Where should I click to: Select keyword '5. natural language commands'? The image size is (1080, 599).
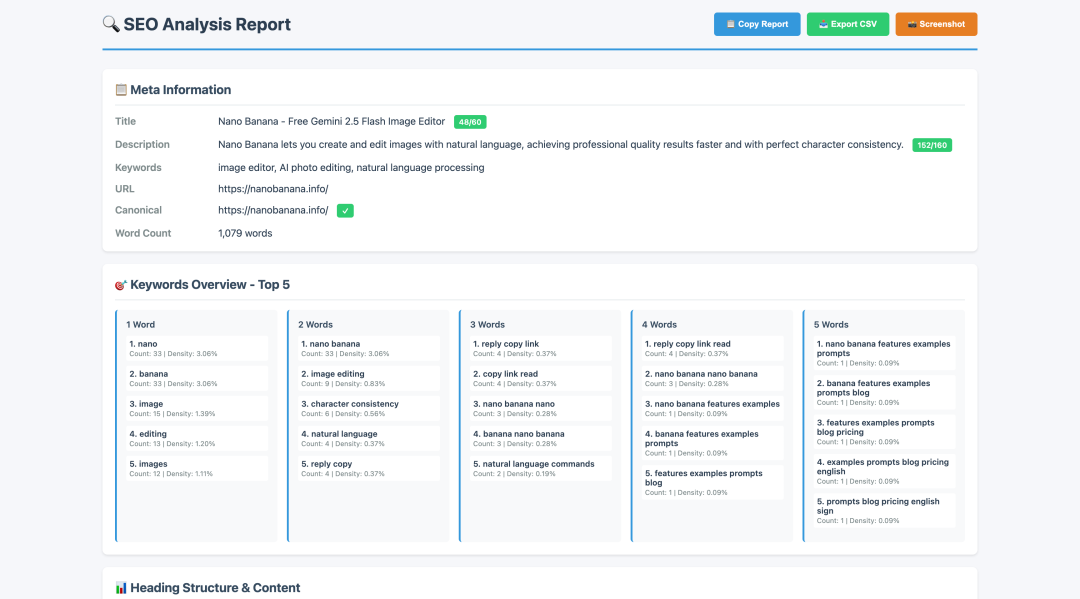point(541,469)
